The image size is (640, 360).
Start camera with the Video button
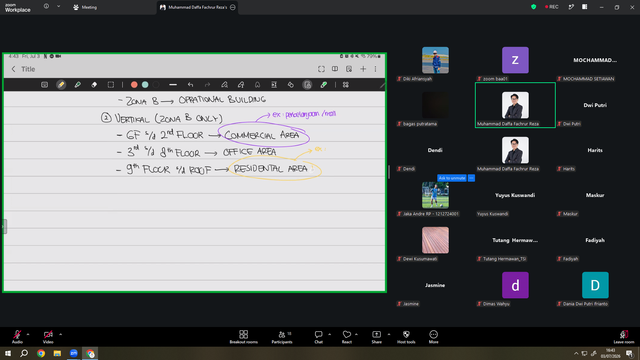(x=48, y=337)
